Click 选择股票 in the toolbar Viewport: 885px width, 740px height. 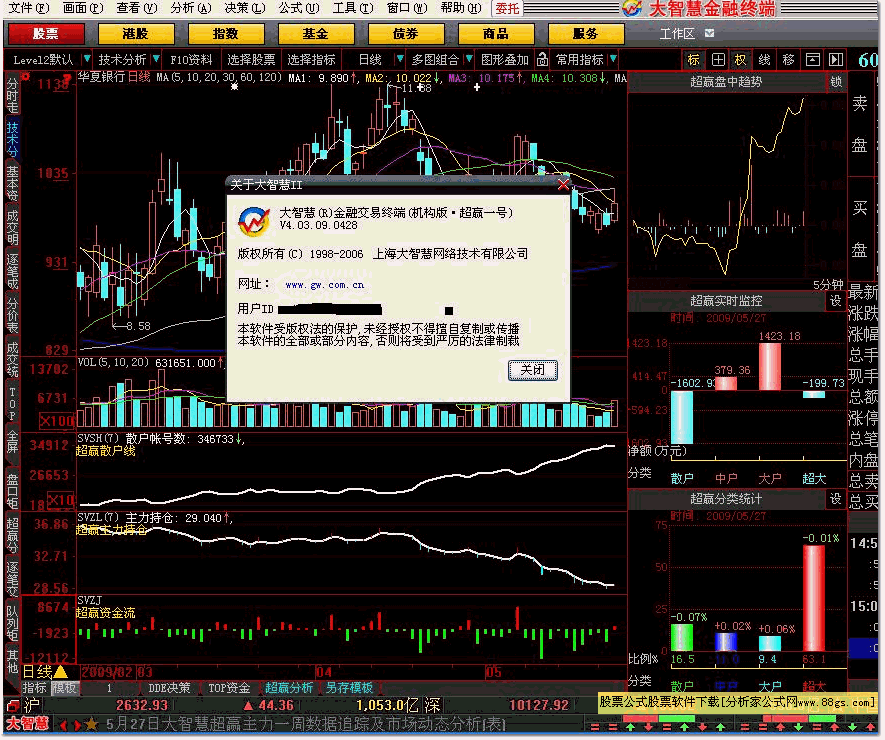coord(251,59)
